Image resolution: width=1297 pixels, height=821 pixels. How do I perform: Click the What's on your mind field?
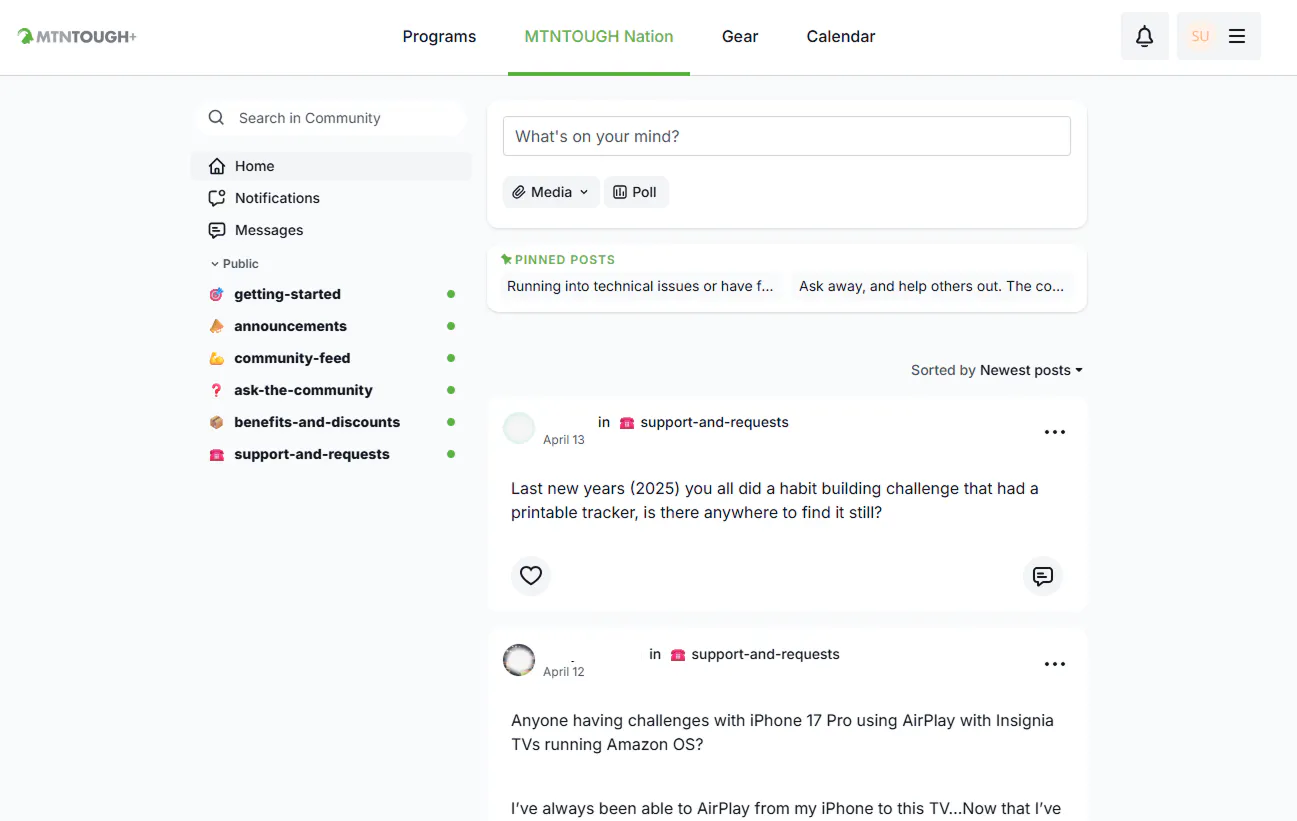[x=786, y=136]
